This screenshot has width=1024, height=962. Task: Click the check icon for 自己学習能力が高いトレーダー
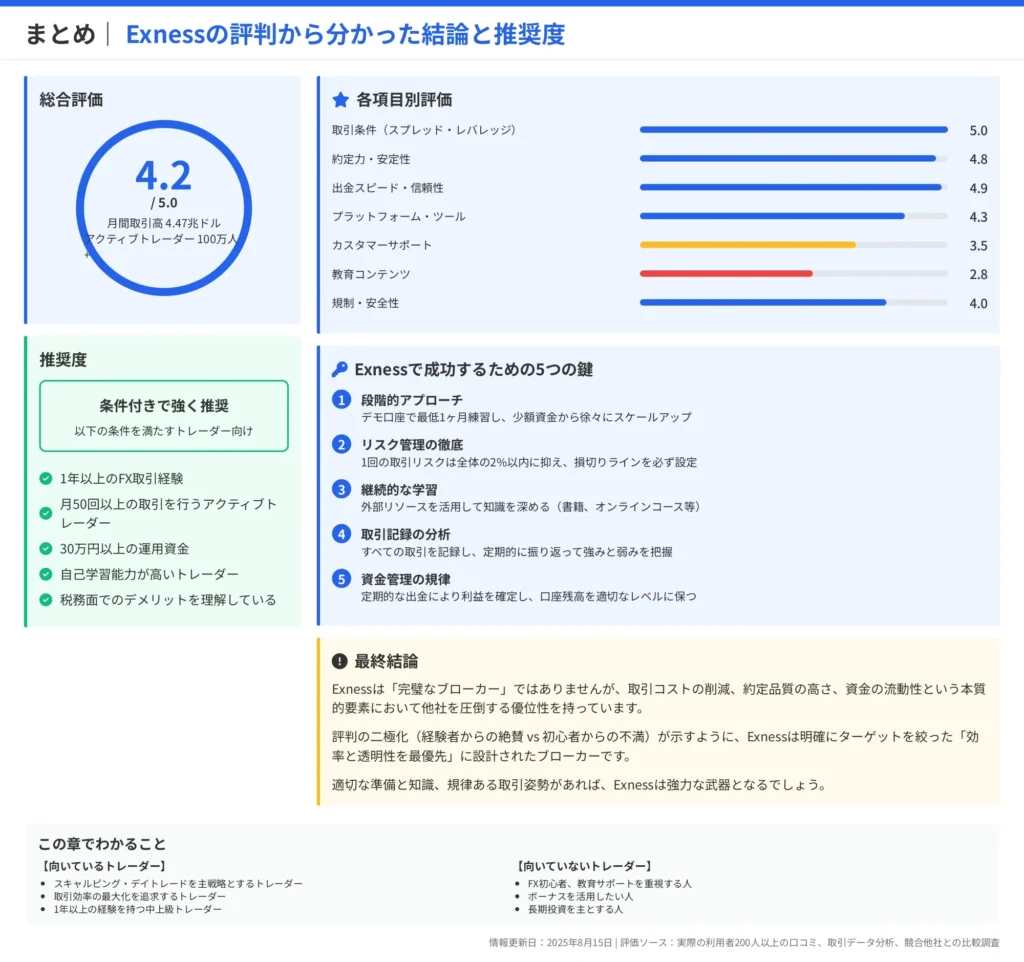click(x=46, y=574)
